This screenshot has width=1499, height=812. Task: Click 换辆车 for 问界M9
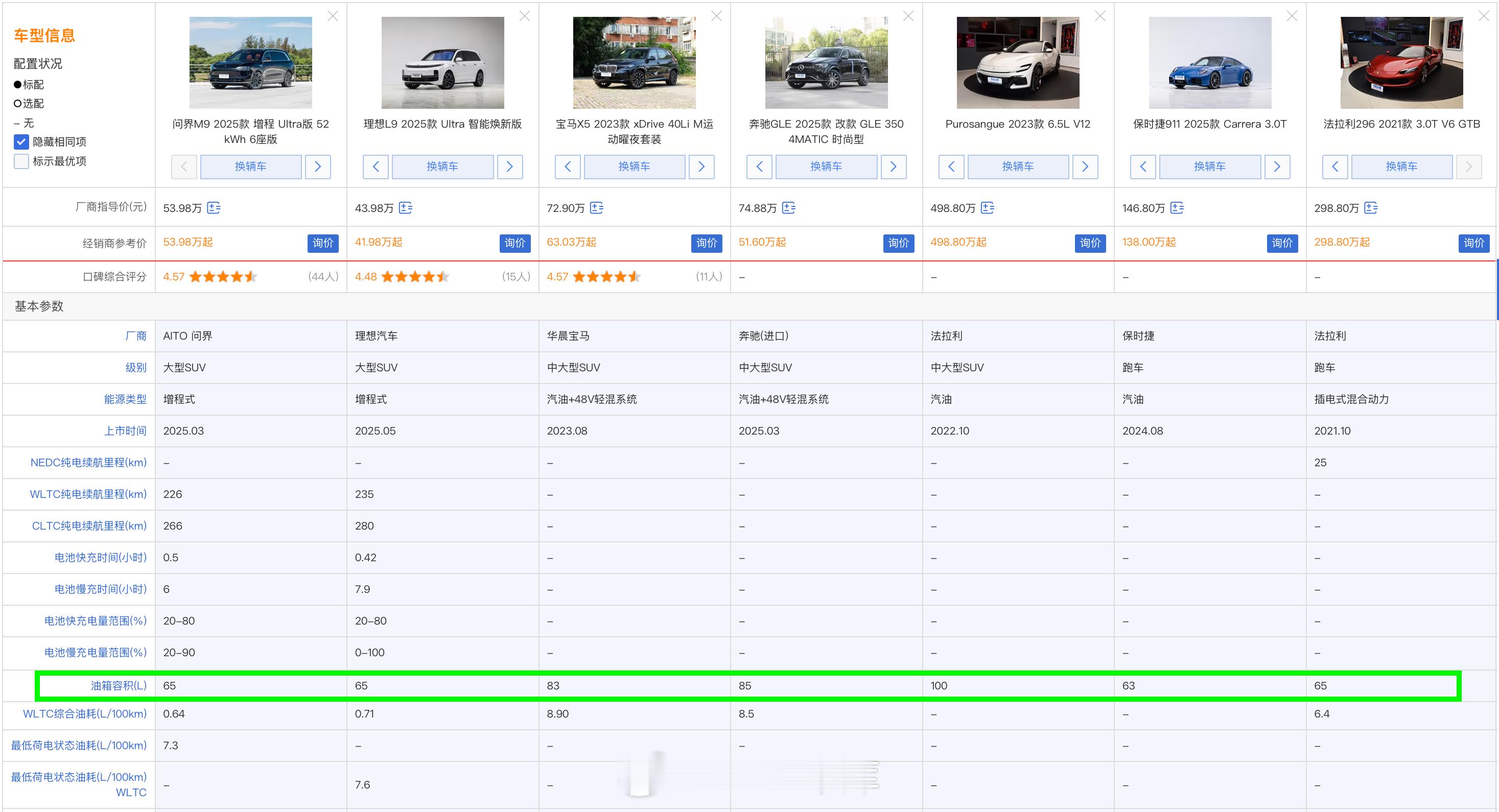[251, 167]
